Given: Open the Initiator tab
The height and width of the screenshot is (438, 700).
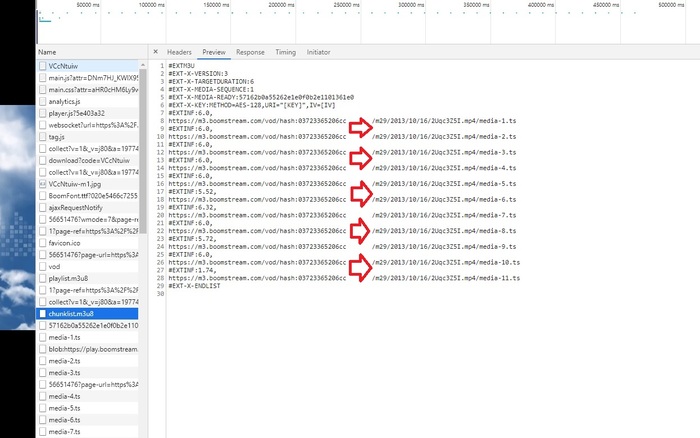Looking at the screenshot, I should pos(319,52).
